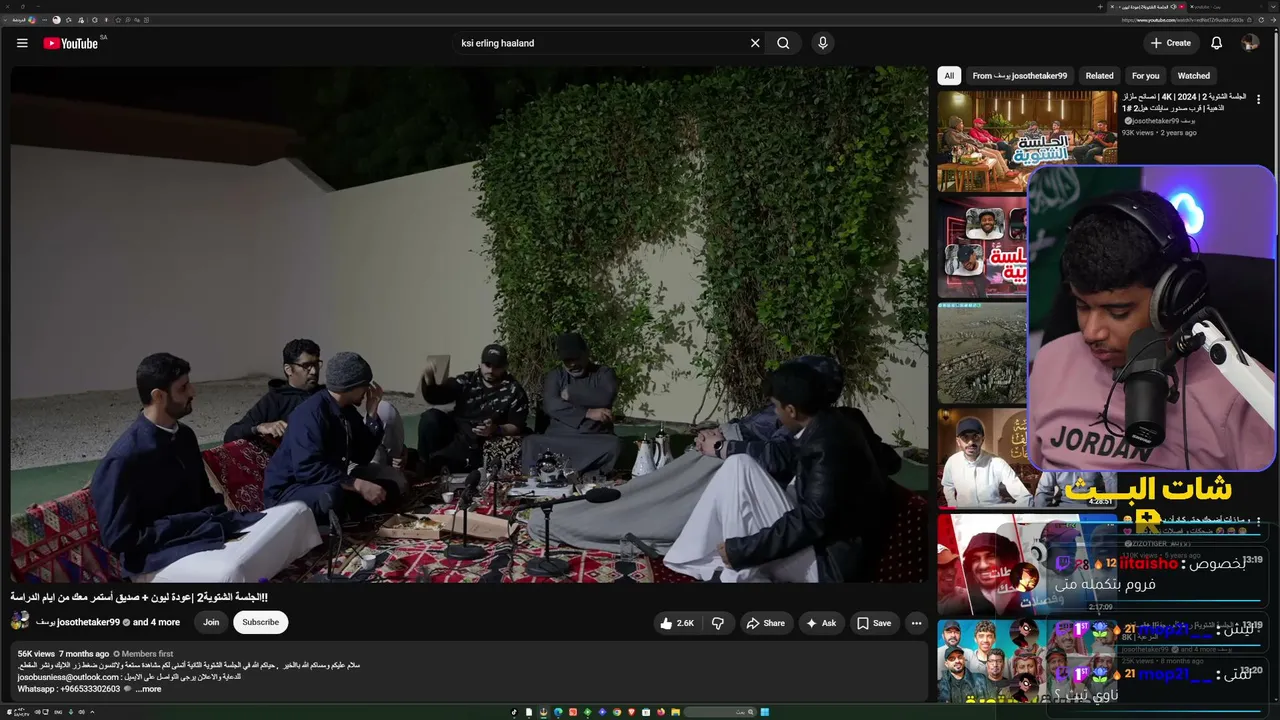Open the '4K | 2024' recommended video title
Viewport: 1280px width, 720px height.
pos(1184,102)
